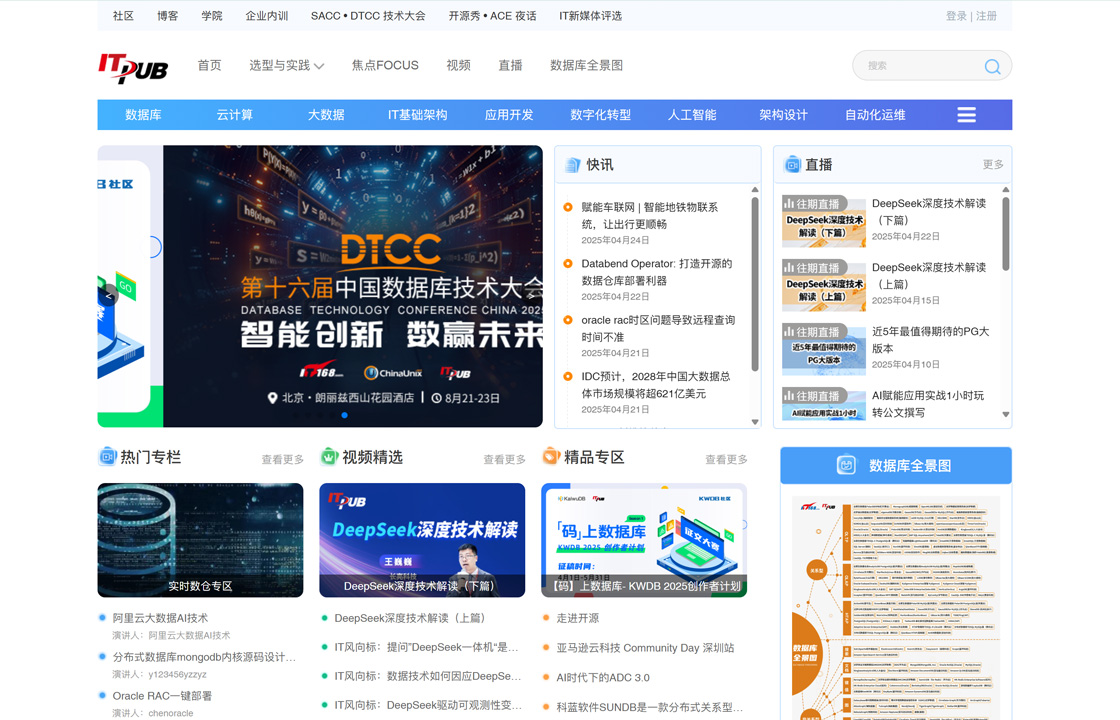Select the 架构设计 category tab

[783, 115]
